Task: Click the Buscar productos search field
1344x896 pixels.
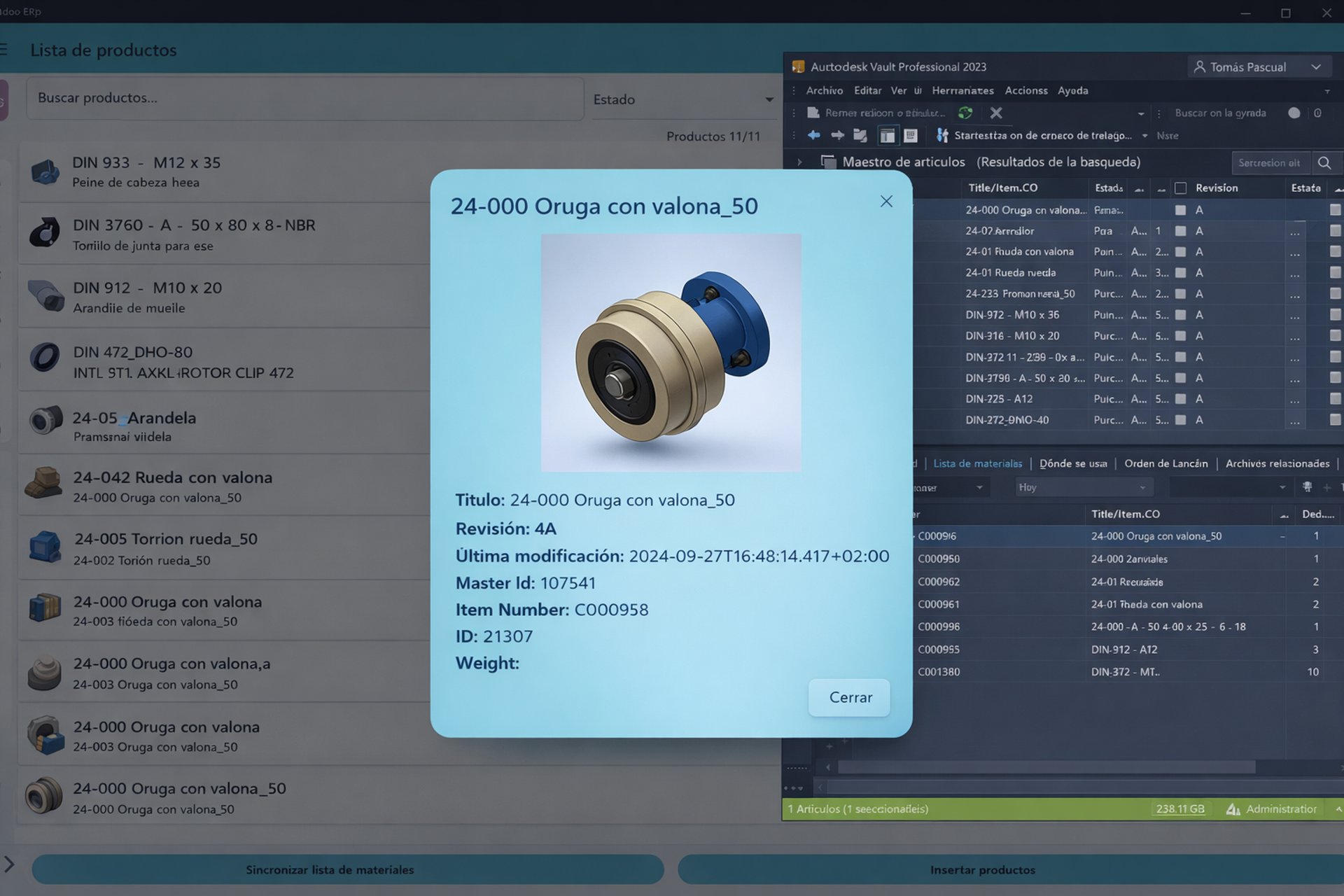Action: click(304, 99)
